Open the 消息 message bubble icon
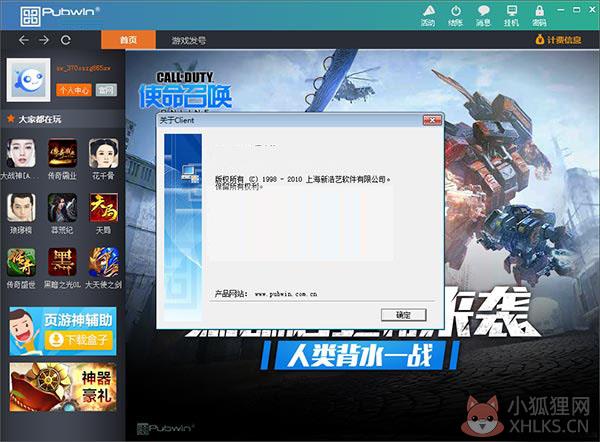 coord(483,15)
